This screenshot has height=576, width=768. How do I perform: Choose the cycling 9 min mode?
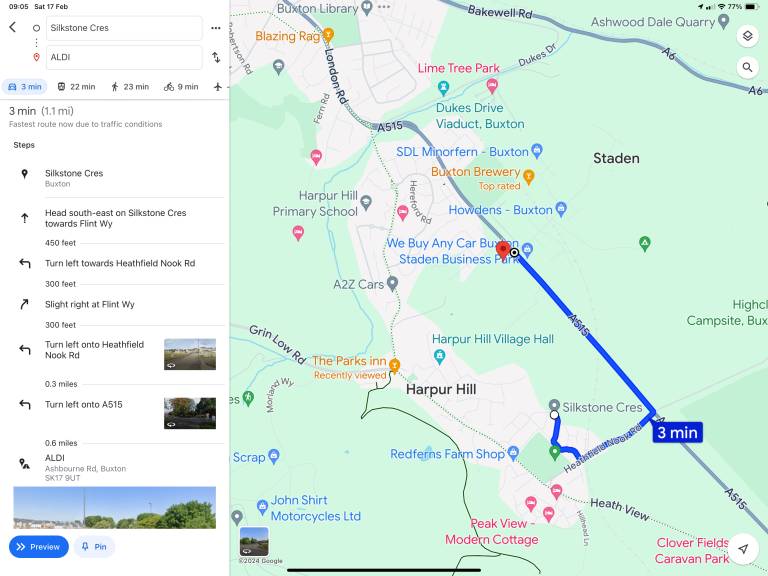181,87
